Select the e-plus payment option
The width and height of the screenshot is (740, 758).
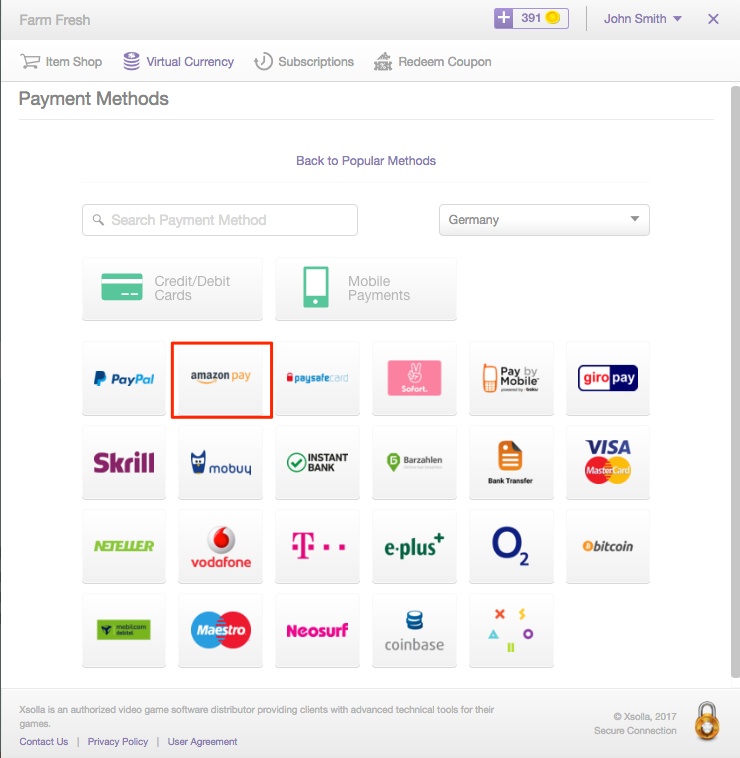pos(414,546)
